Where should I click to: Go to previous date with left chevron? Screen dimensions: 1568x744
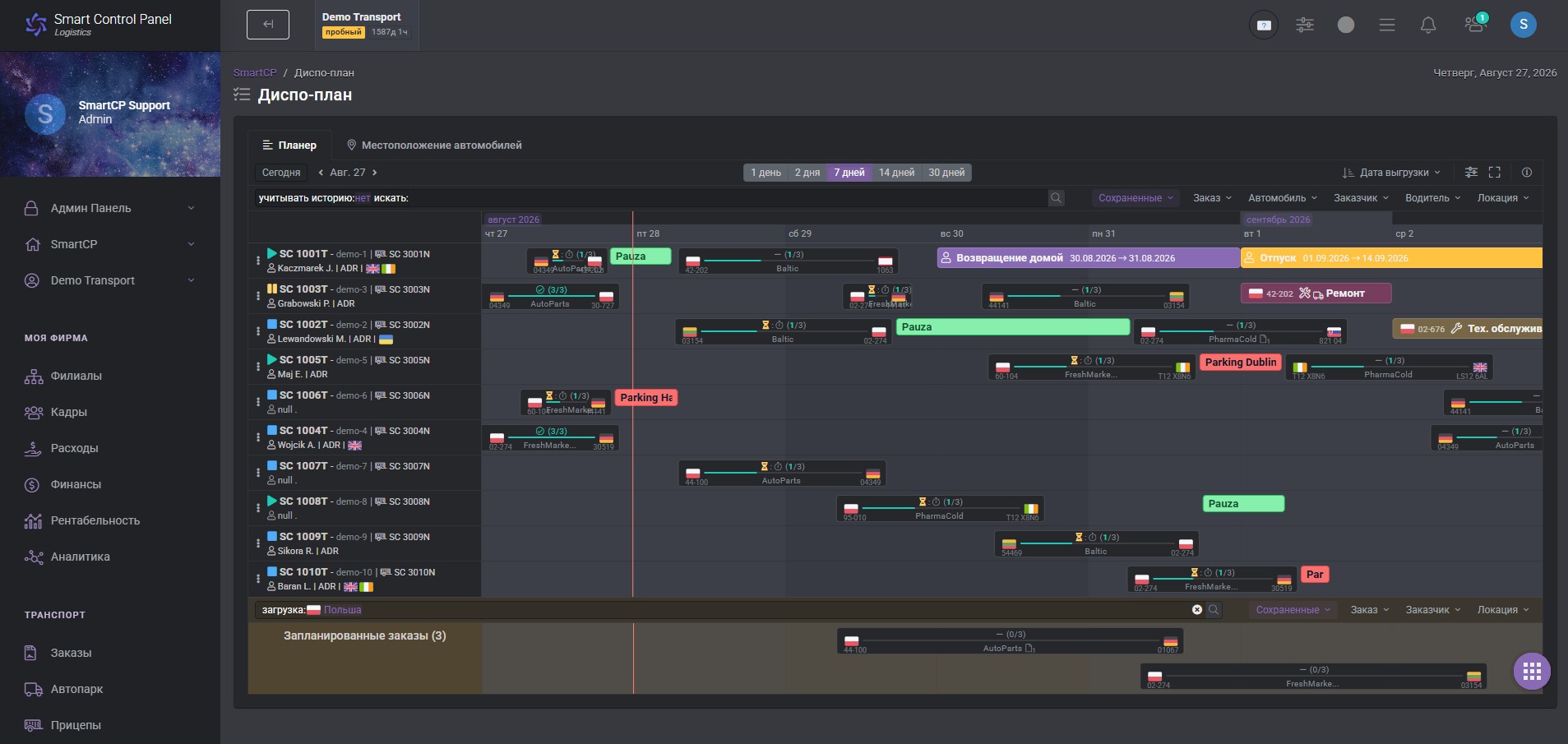coord(321,173)
